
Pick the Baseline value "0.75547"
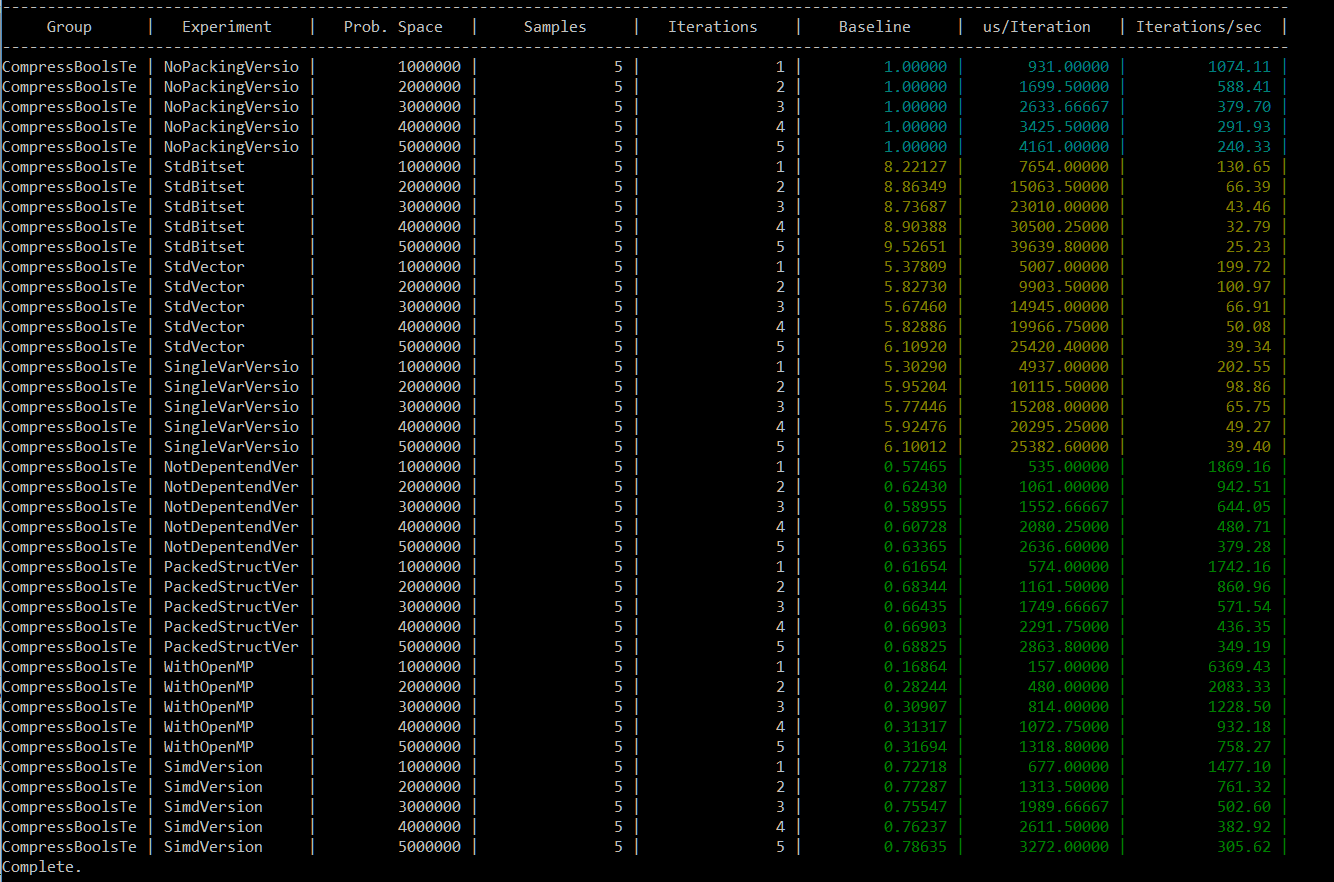click(x=915, y=807)
